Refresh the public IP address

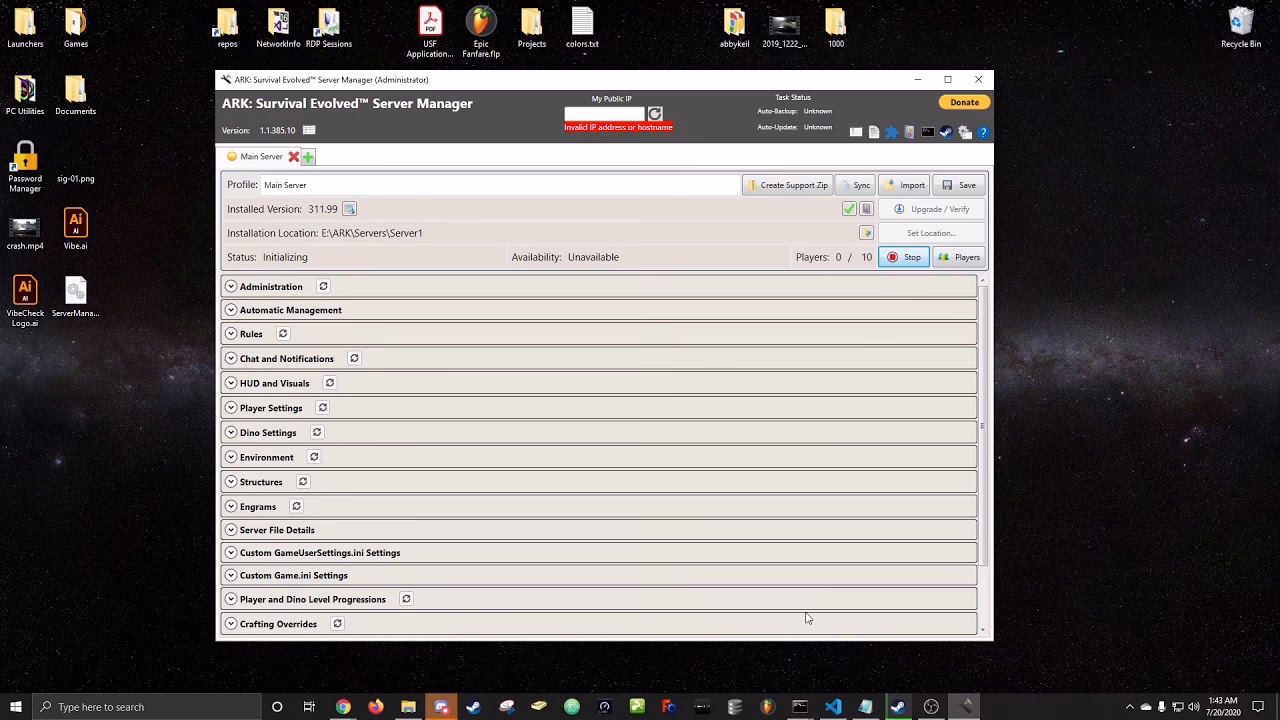tap(655, 114)
